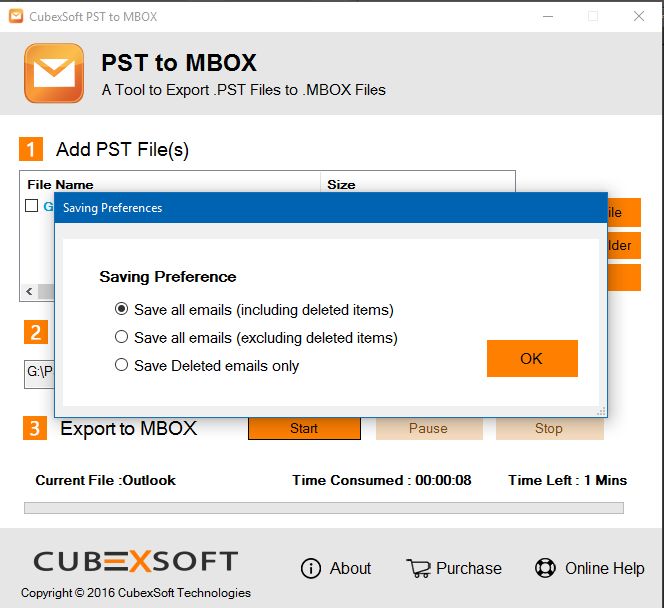Image resolution: width=664 pixels, height=608 pixels.
Task: Click the file list scroll left arrow
Action: [29, 291]
